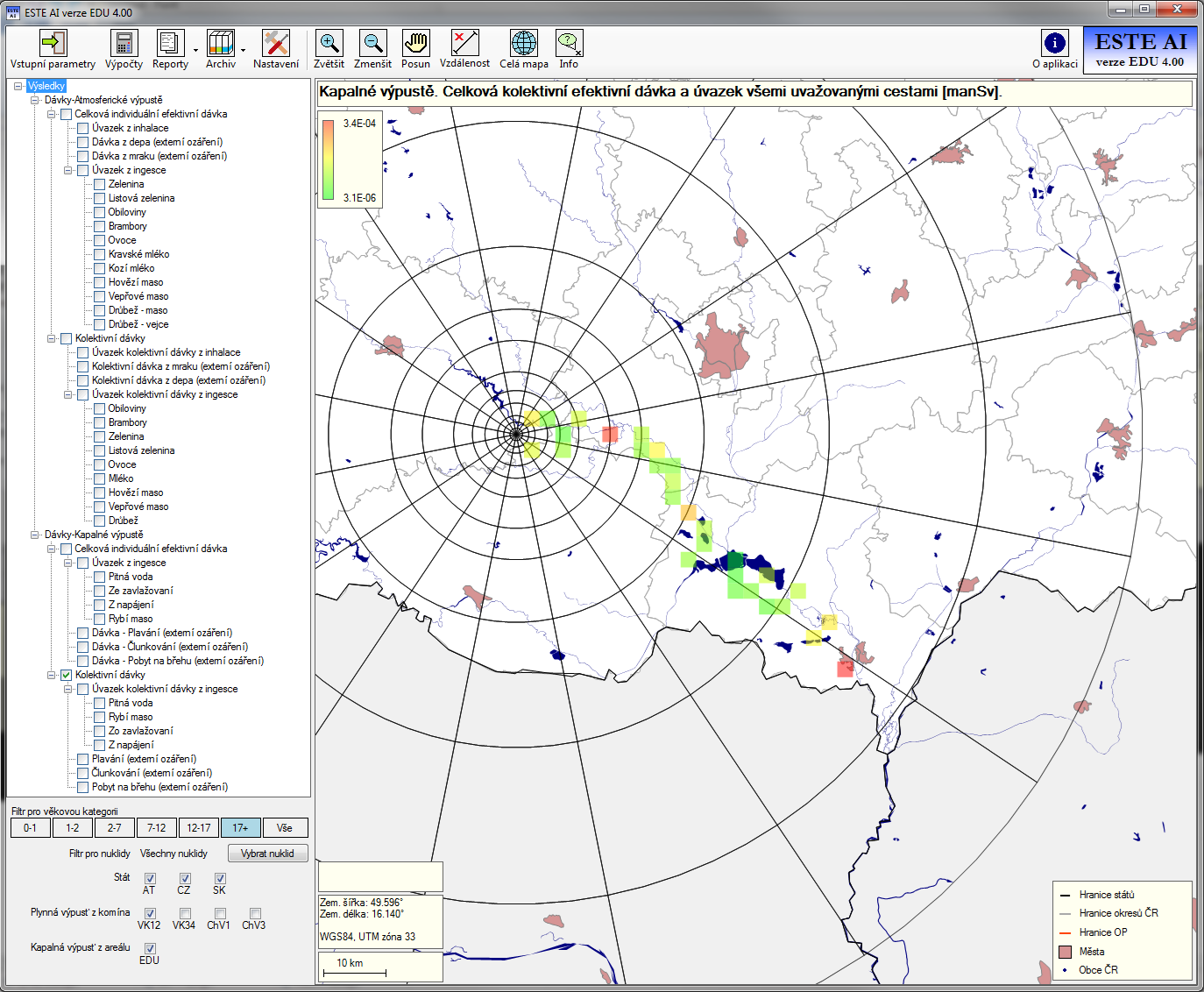Screen dimensions: 1204x992
Task: Collapse Úvazek kolektivní dávky z ingesce atmospheric node
Action: pos(68,394)
